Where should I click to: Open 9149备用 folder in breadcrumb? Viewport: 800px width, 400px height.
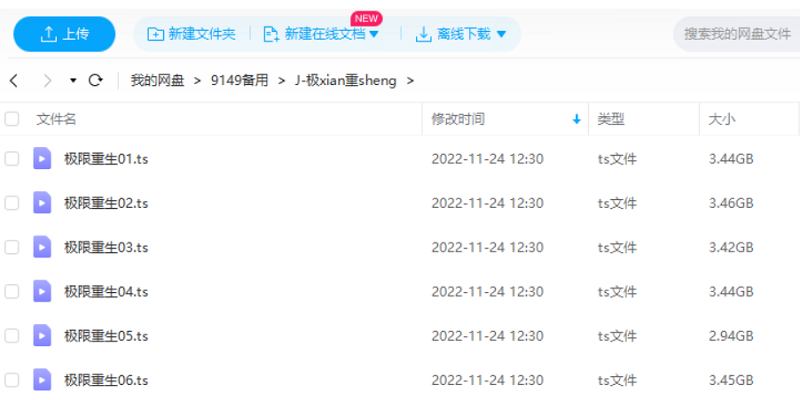tap(239, 80)
